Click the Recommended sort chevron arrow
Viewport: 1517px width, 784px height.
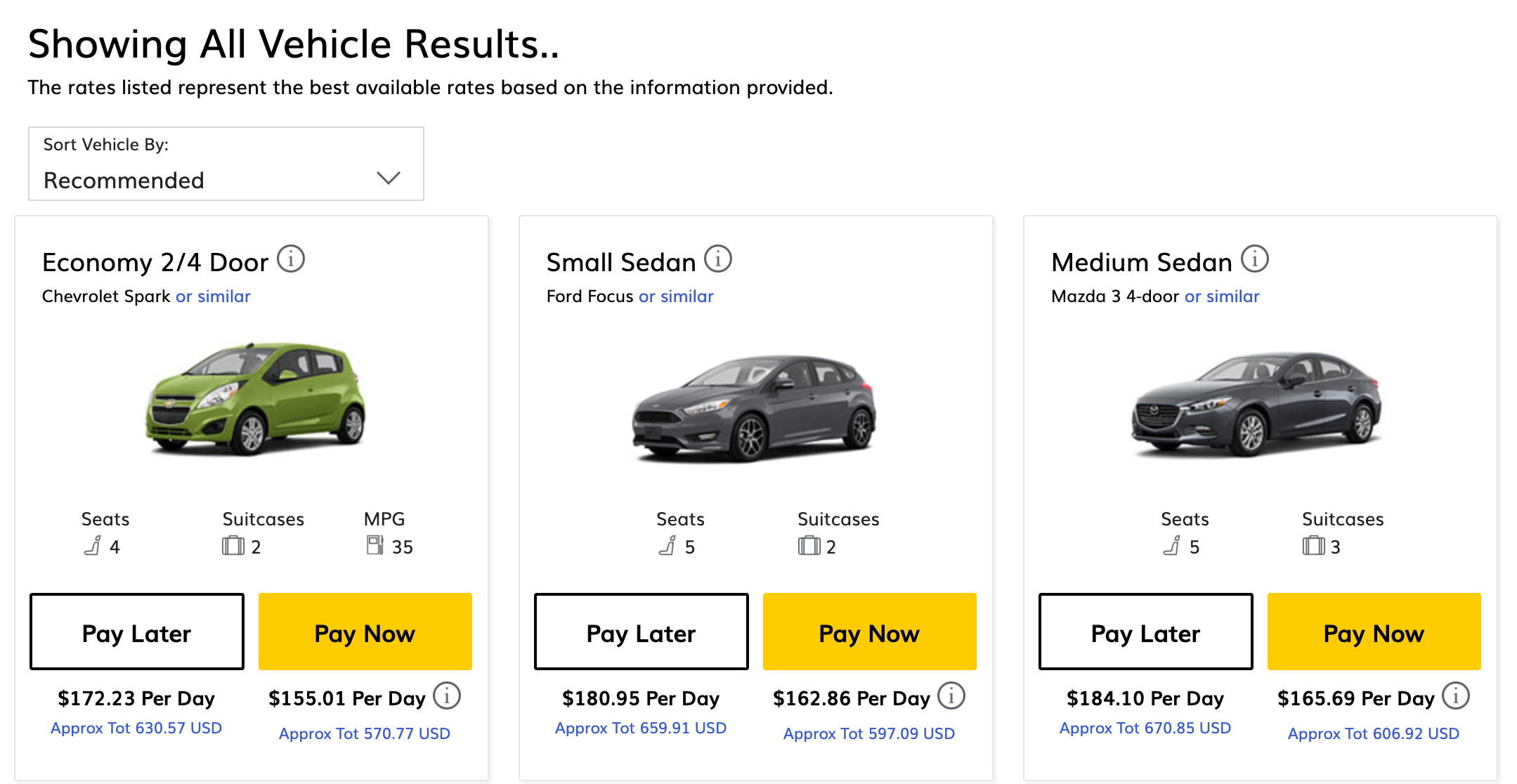(389, 178)
